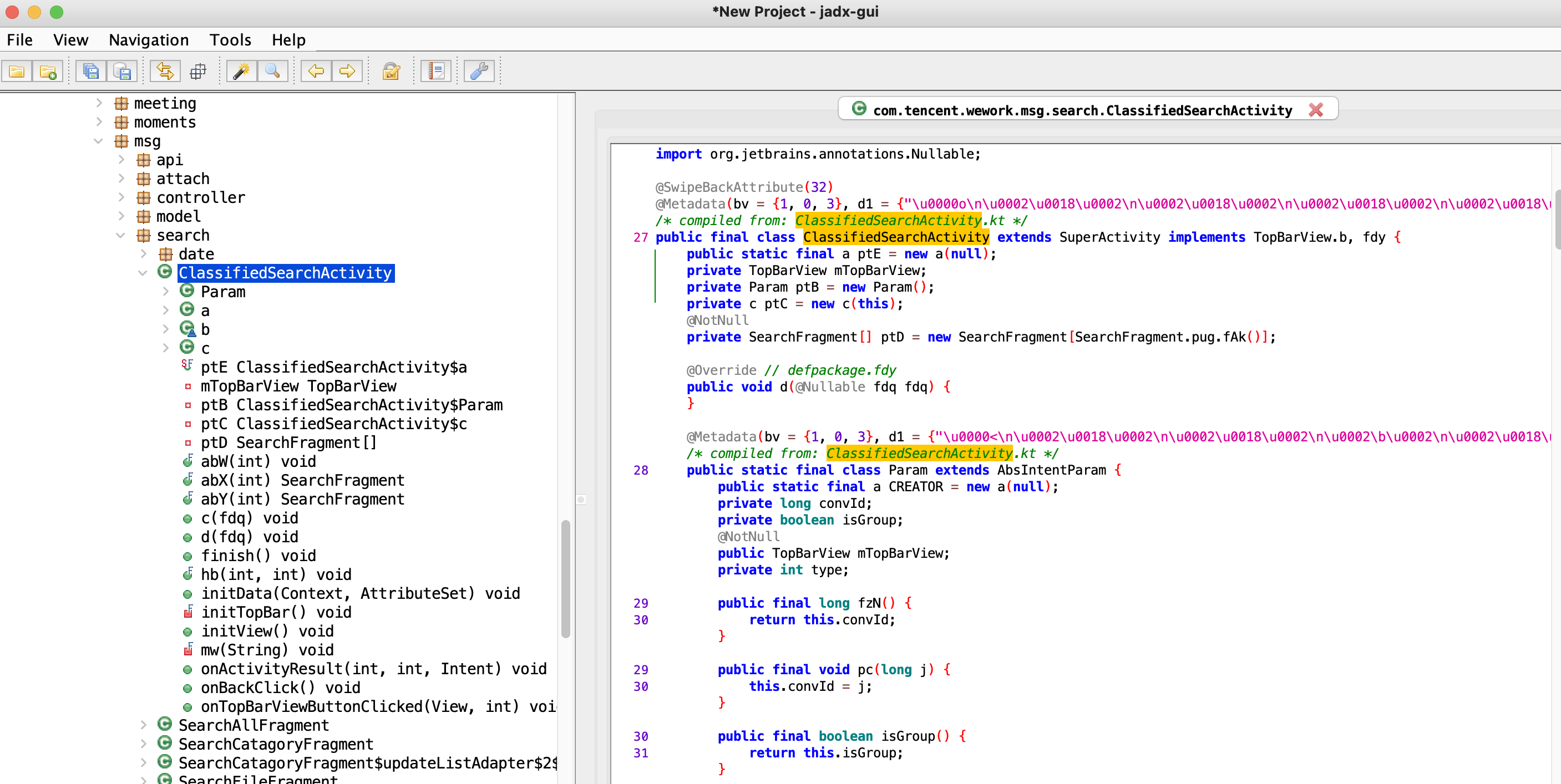This screenshot has height=784, width=1561.
Task: Navigate back using the left arrow
Action: (x=316, y=72)
